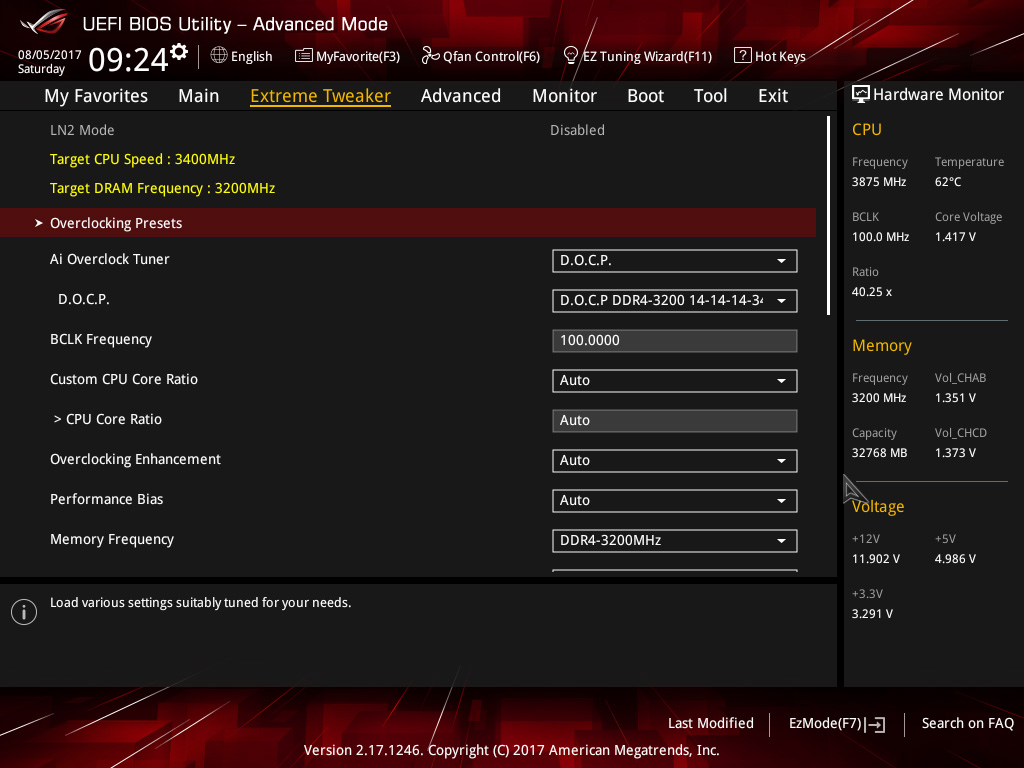Screen dimensions: 1024x768
Task: Open MyFavorite list icon
Action: (x=304, y=56)
